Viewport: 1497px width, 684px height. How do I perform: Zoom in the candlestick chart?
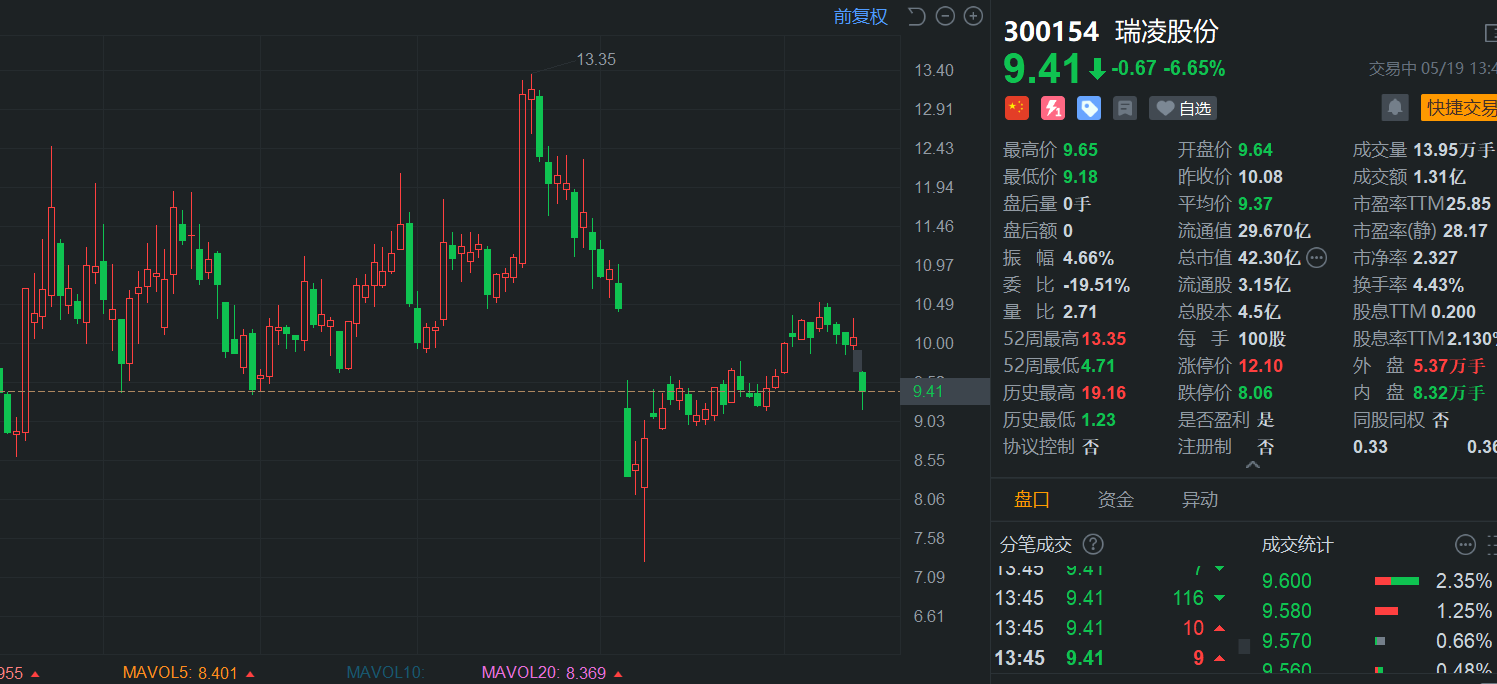point(972,16)
